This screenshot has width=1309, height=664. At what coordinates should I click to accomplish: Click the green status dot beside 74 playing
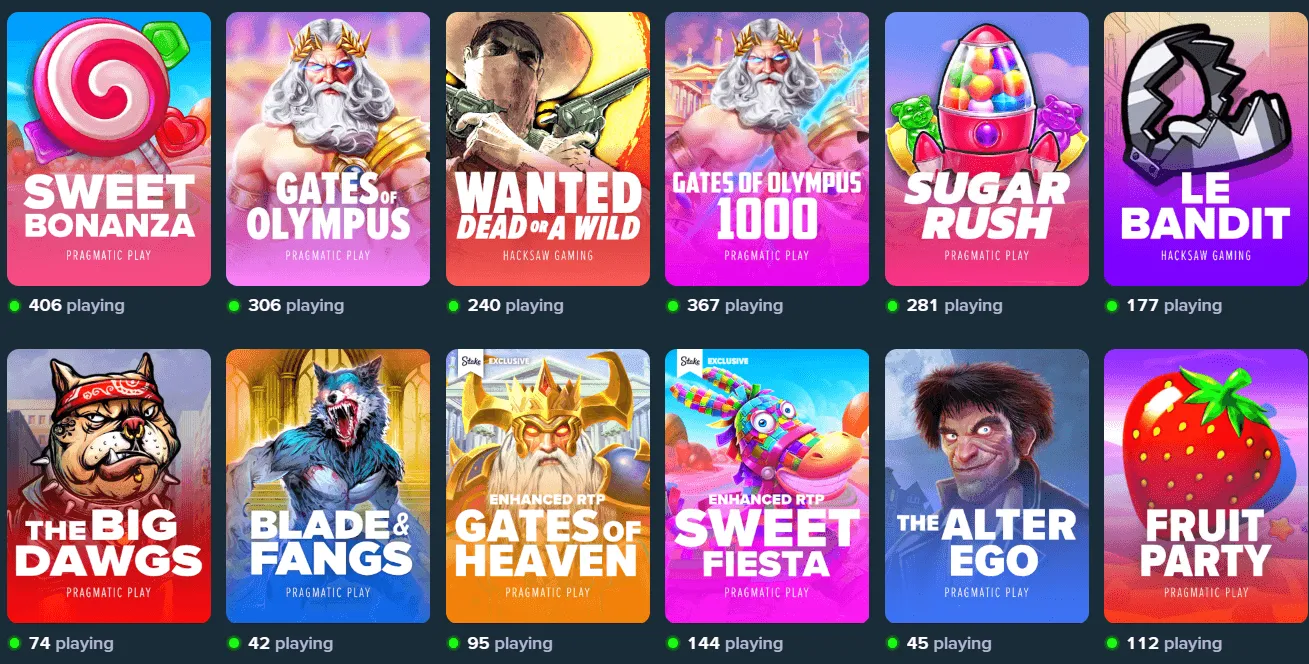[14, 643]
